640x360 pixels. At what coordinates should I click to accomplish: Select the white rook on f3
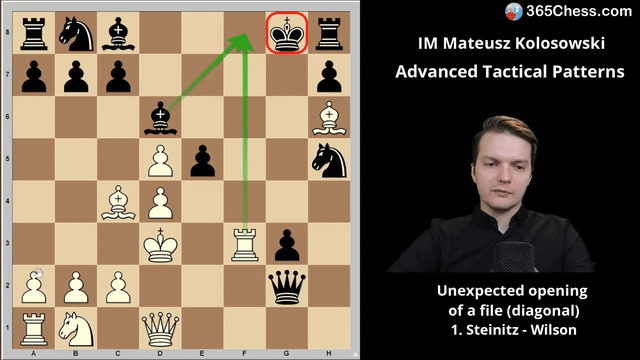(245, 245)
